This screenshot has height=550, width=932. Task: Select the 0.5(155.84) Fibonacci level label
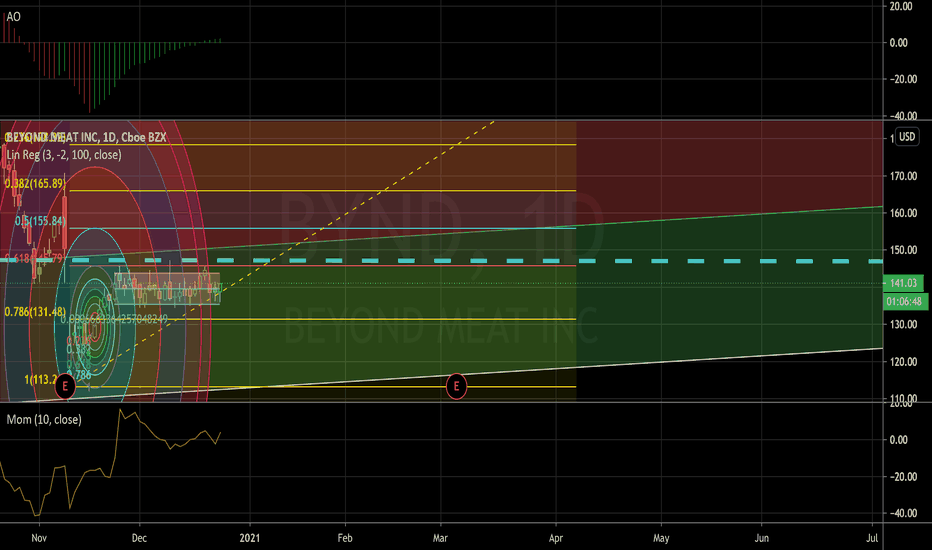click(40, 221)
